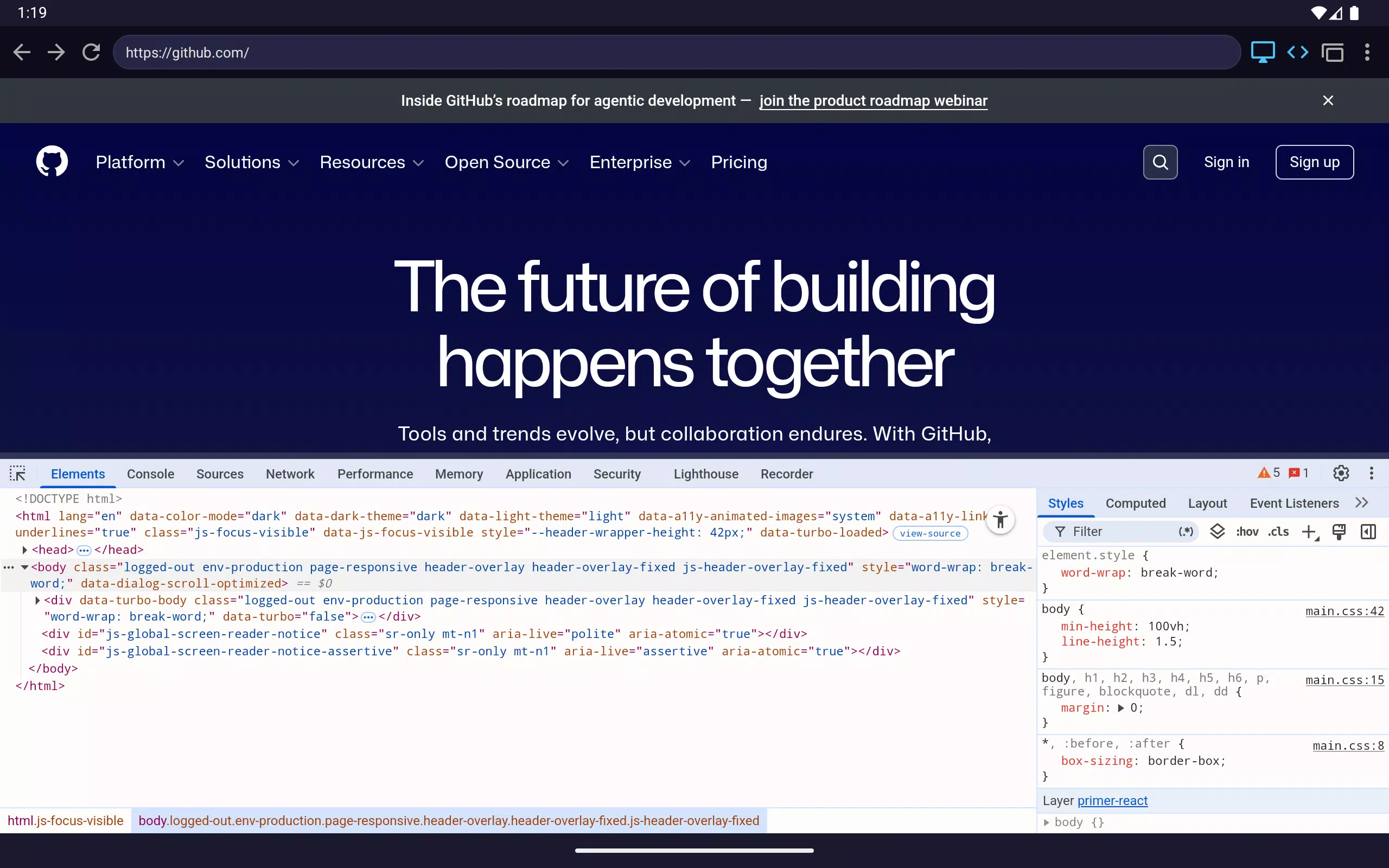The width and height of the screenshot is (1389, 868).
Task: Click the DevTools warnings count icon
Action: coord(1269,473)
